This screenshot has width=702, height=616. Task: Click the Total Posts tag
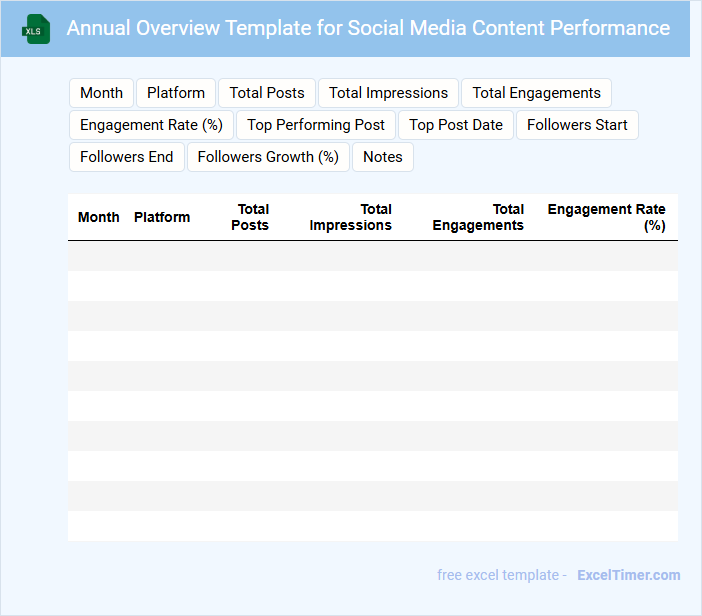(267, 93)
